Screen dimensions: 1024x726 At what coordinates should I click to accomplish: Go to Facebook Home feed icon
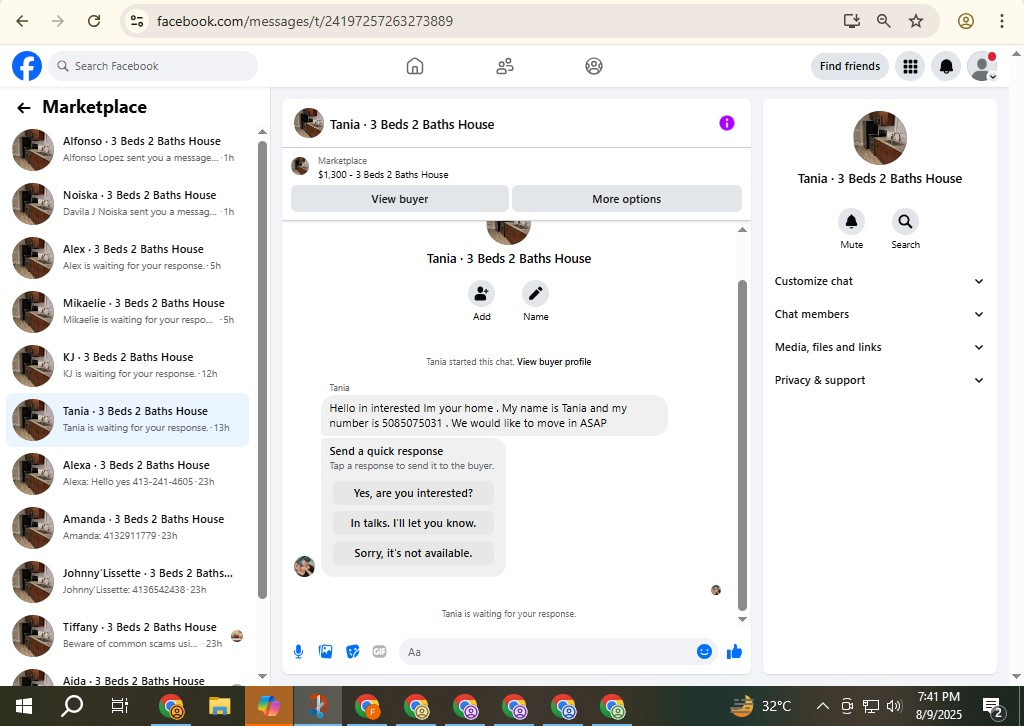(415, 66)
